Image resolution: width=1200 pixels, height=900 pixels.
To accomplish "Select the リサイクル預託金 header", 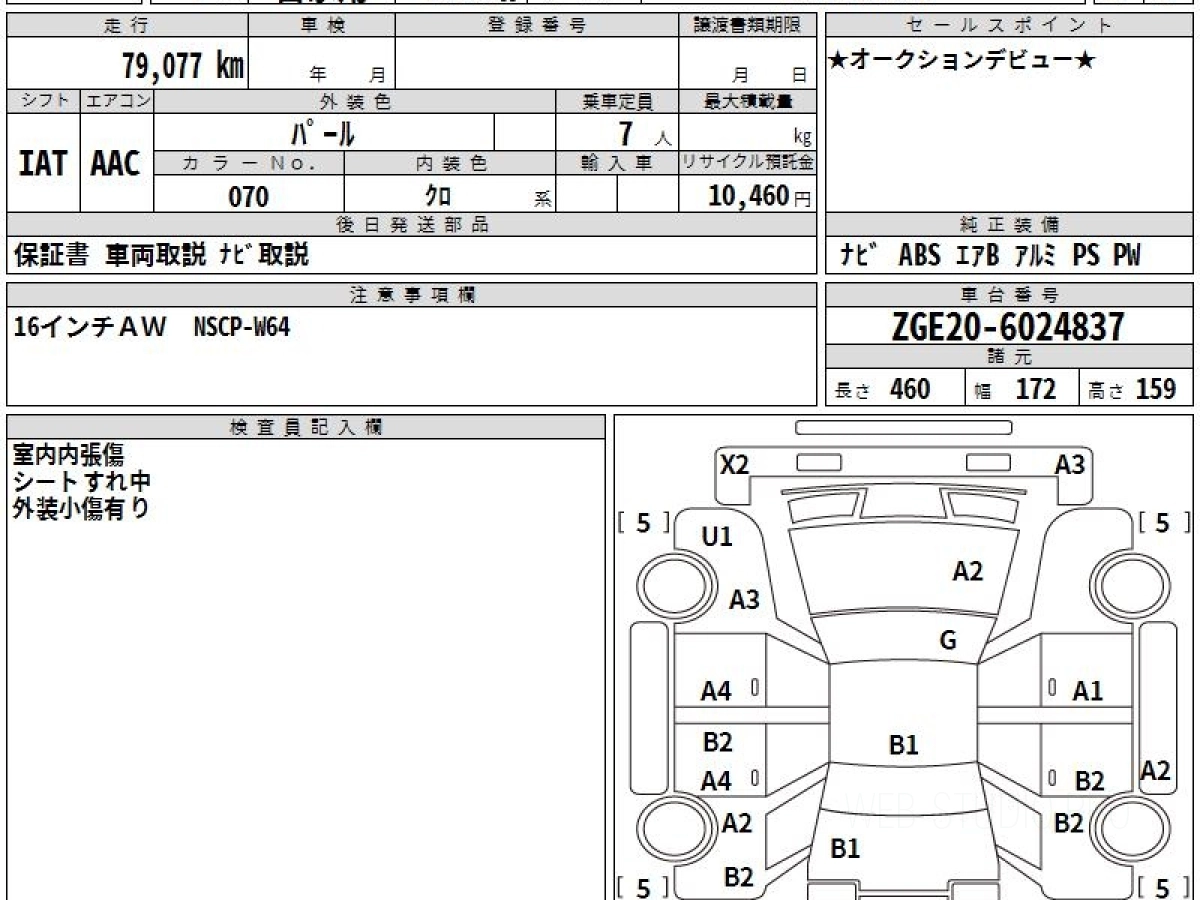I will [x=748, y=163].
